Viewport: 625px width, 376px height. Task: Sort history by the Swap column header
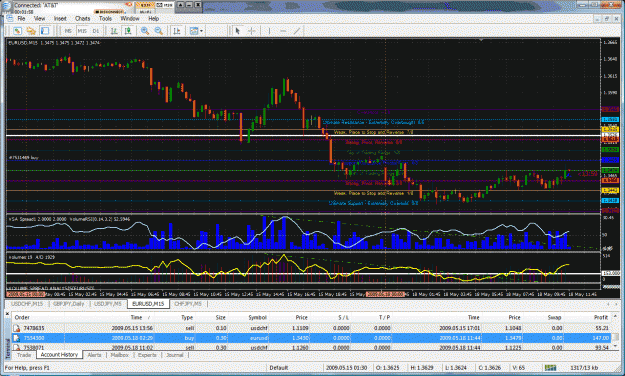click(554, 317)
